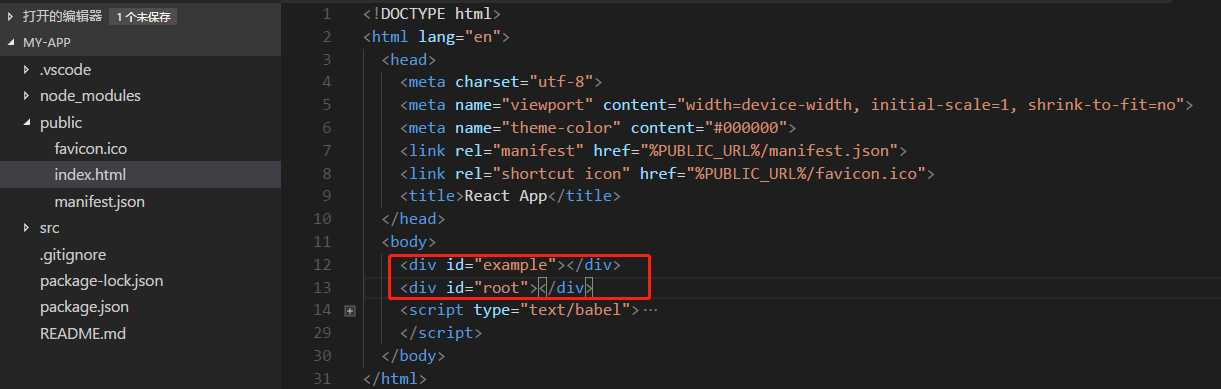
Task: Place cursor in the html lang="en" tag
Action: (x=437, y=37)
